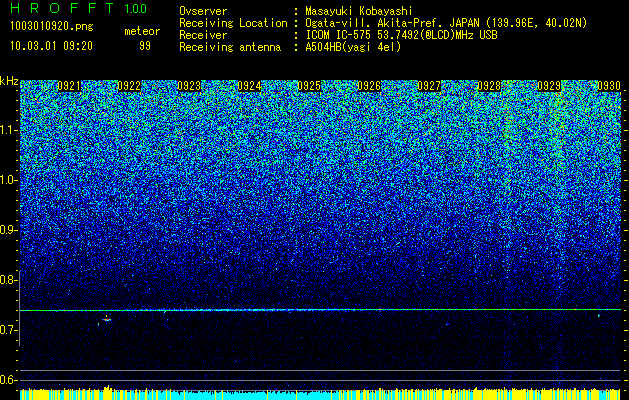Select the filename 1003010920.png

click(x=52, y=26)
